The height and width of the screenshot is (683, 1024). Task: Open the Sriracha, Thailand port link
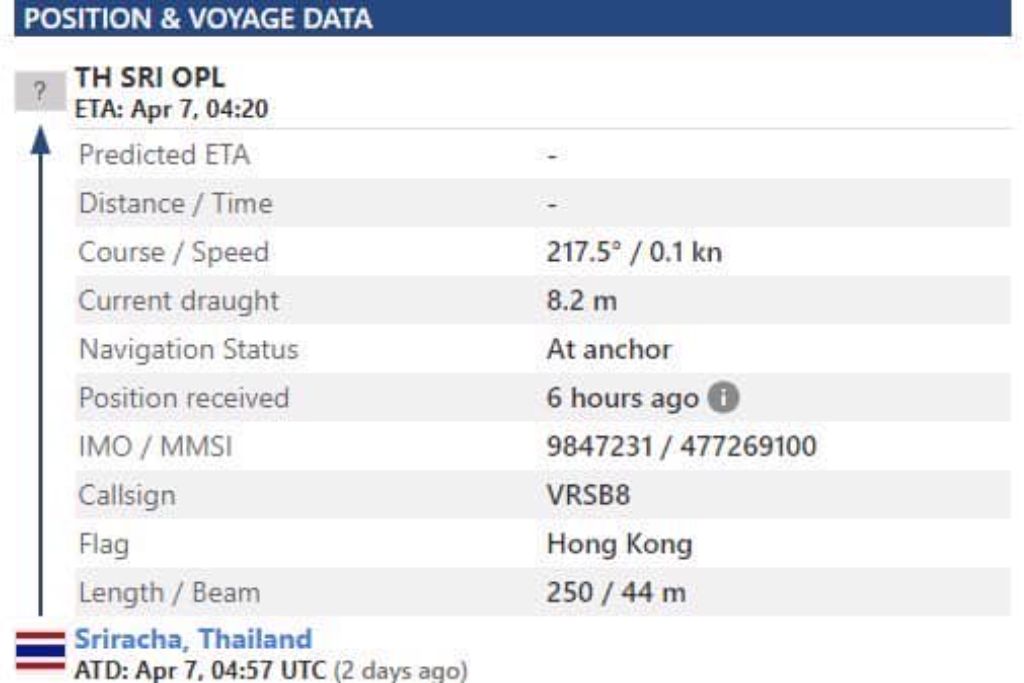[193, 639]
